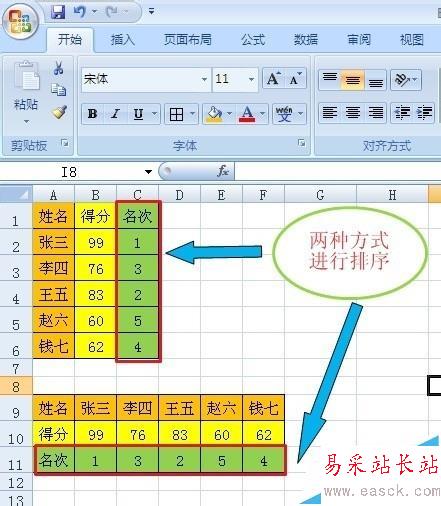Center text horizontally
The width and height of the screenshot is (441, 506).
click(352, 113)
